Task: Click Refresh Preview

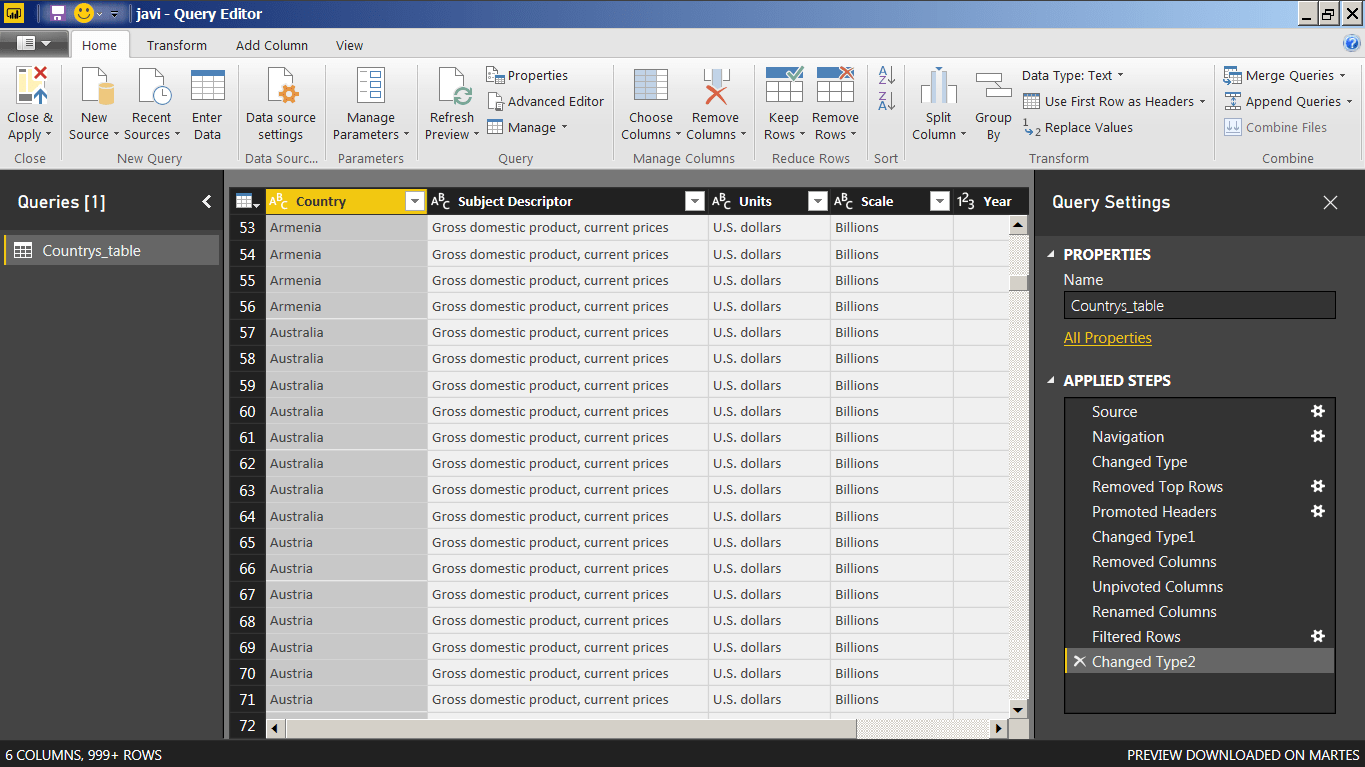Action: [451, 103]
